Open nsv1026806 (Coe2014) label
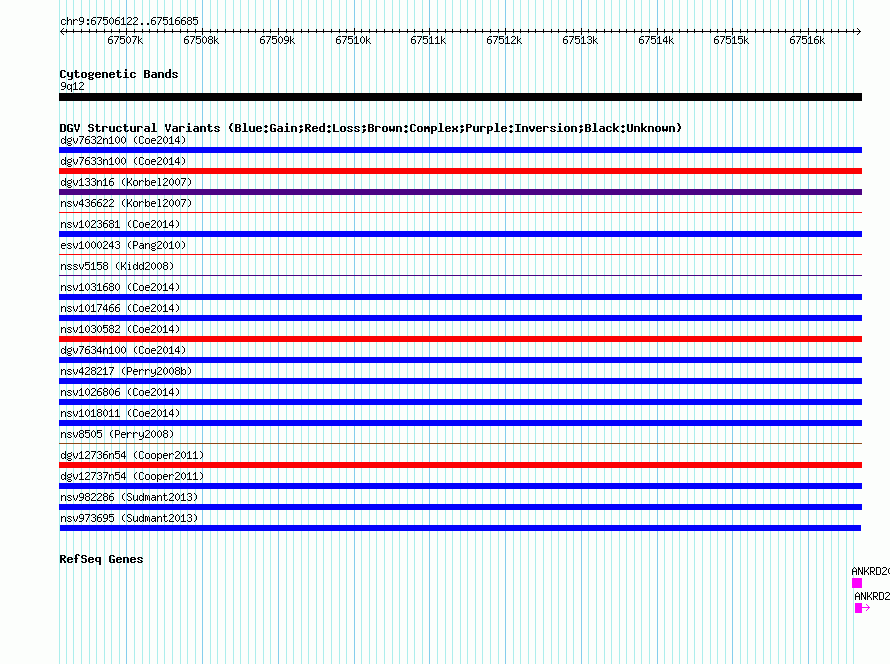 (x=120, y=392)
